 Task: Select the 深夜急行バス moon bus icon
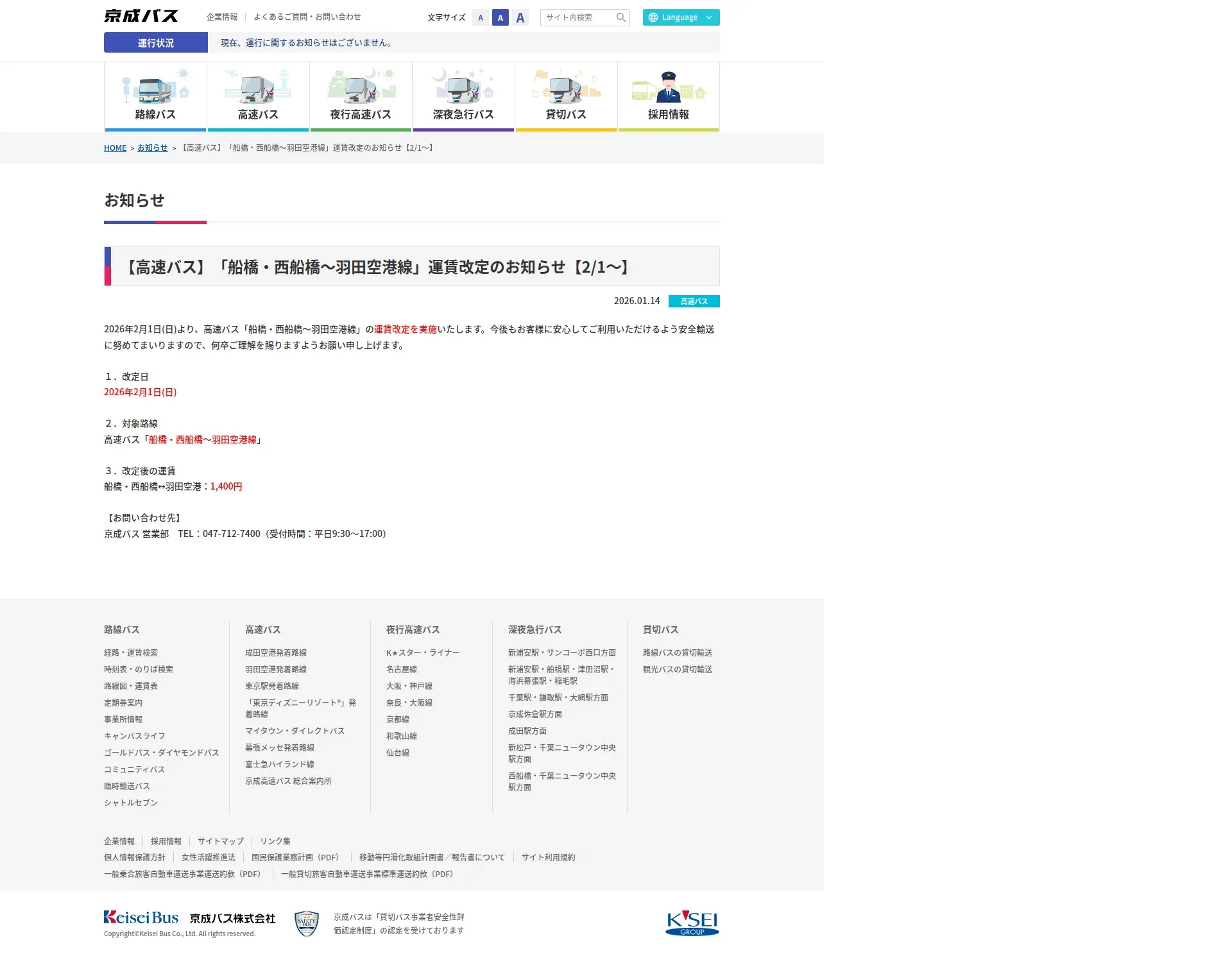463,89
